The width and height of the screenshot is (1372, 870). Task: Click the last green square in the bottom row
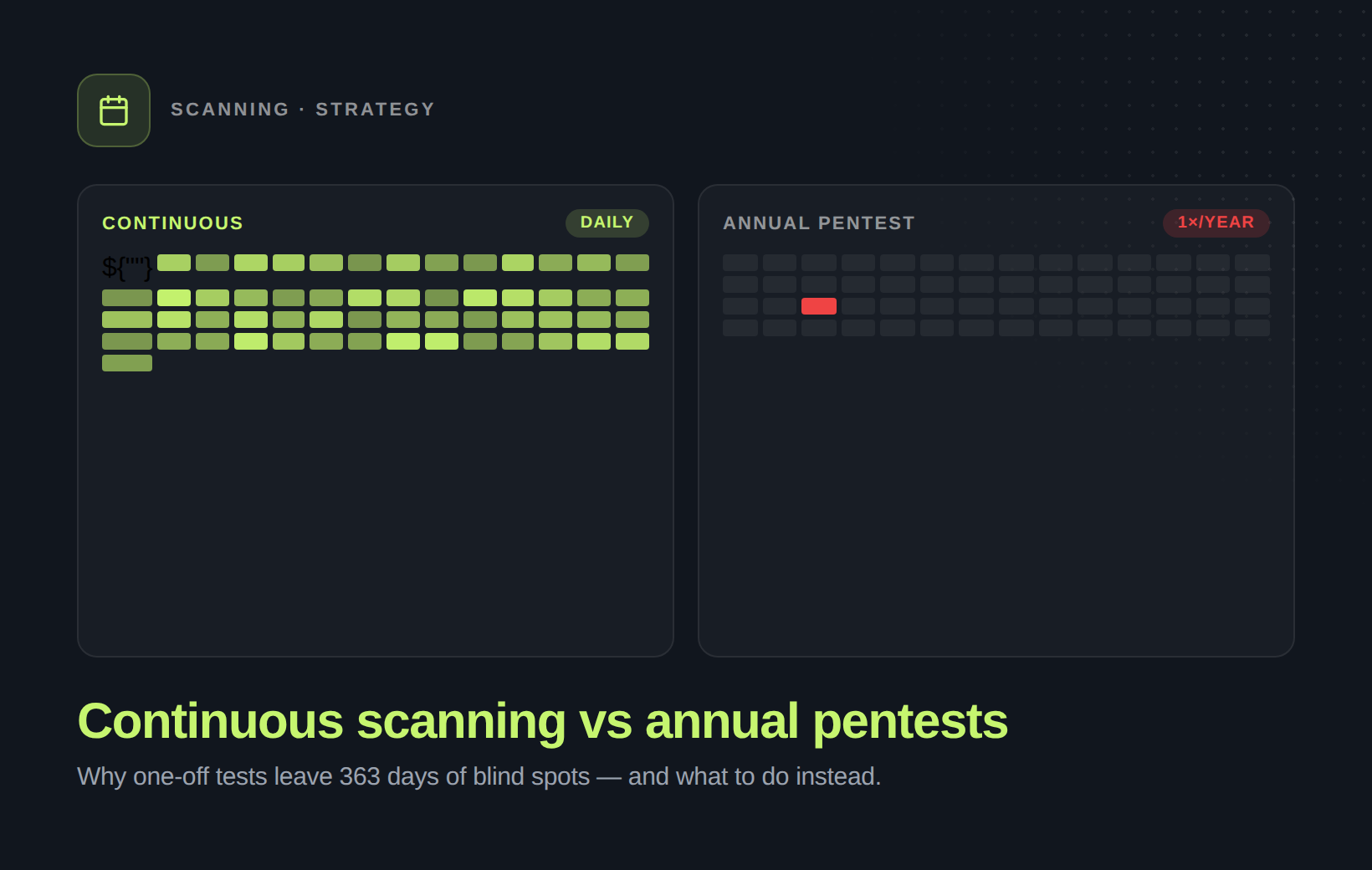633,340
